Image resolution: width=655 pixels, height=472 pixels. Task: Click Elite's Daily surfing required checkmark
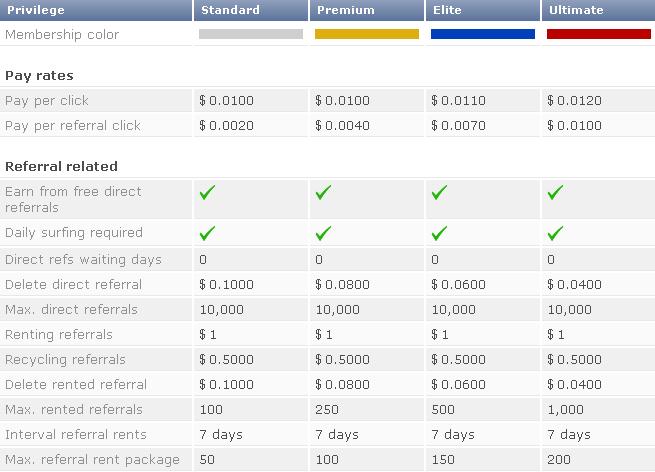pyautogui.click(x=439, y=233)
